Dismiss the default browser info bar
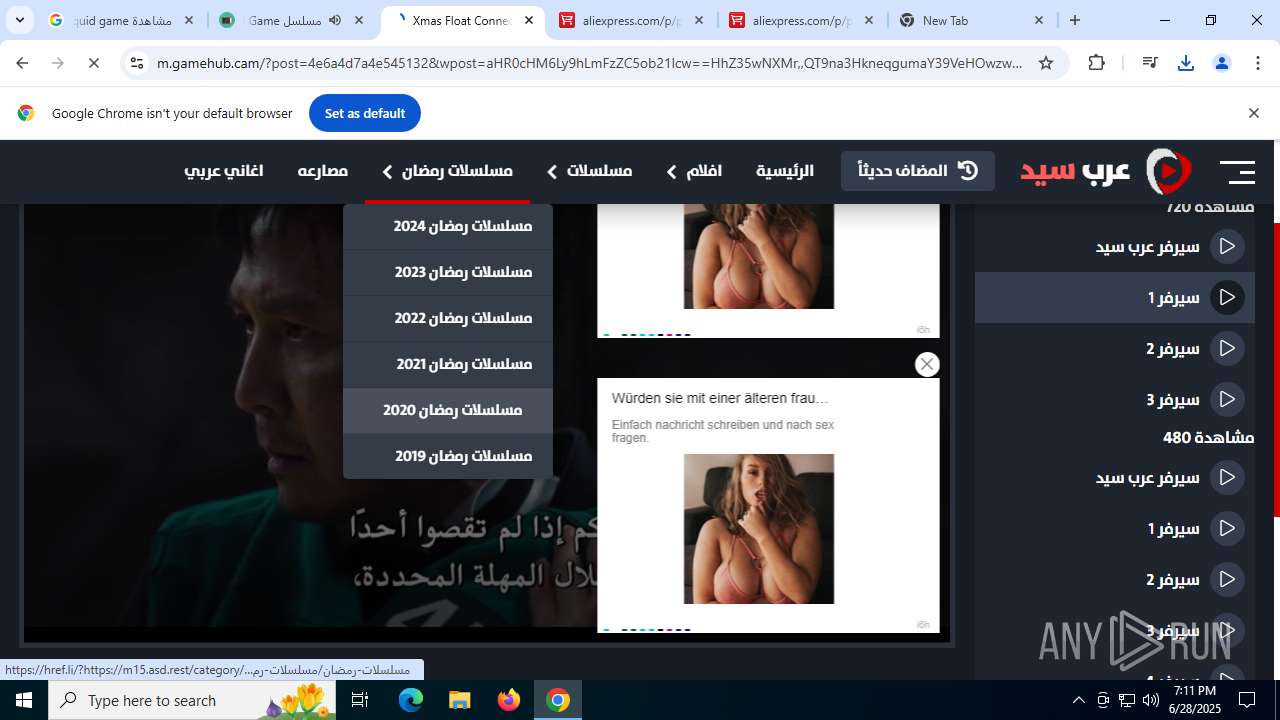 (x=1253, y=113)
